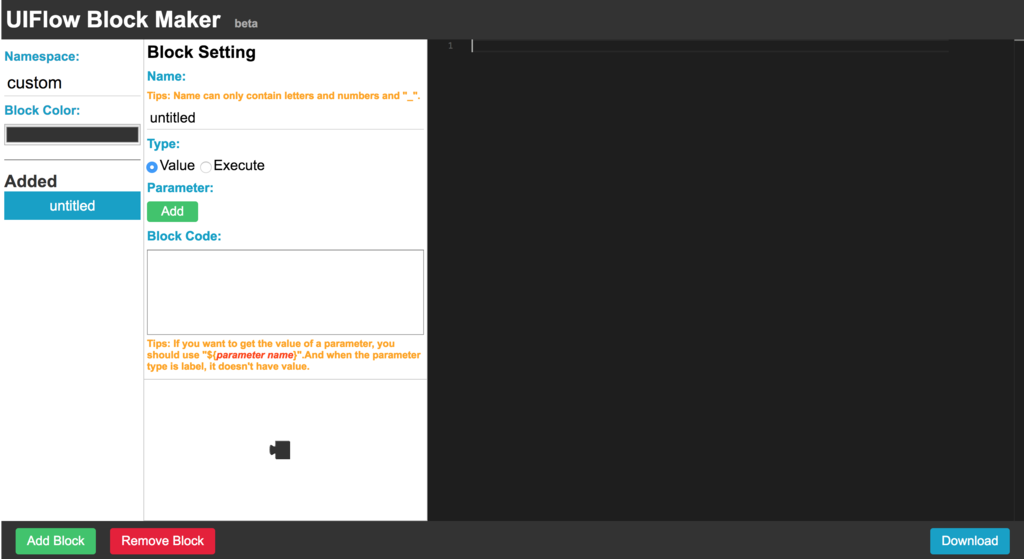Click the block preview puzzle piece icon
Viewport: 1024px width, 559px height.
tap(280, 450)
